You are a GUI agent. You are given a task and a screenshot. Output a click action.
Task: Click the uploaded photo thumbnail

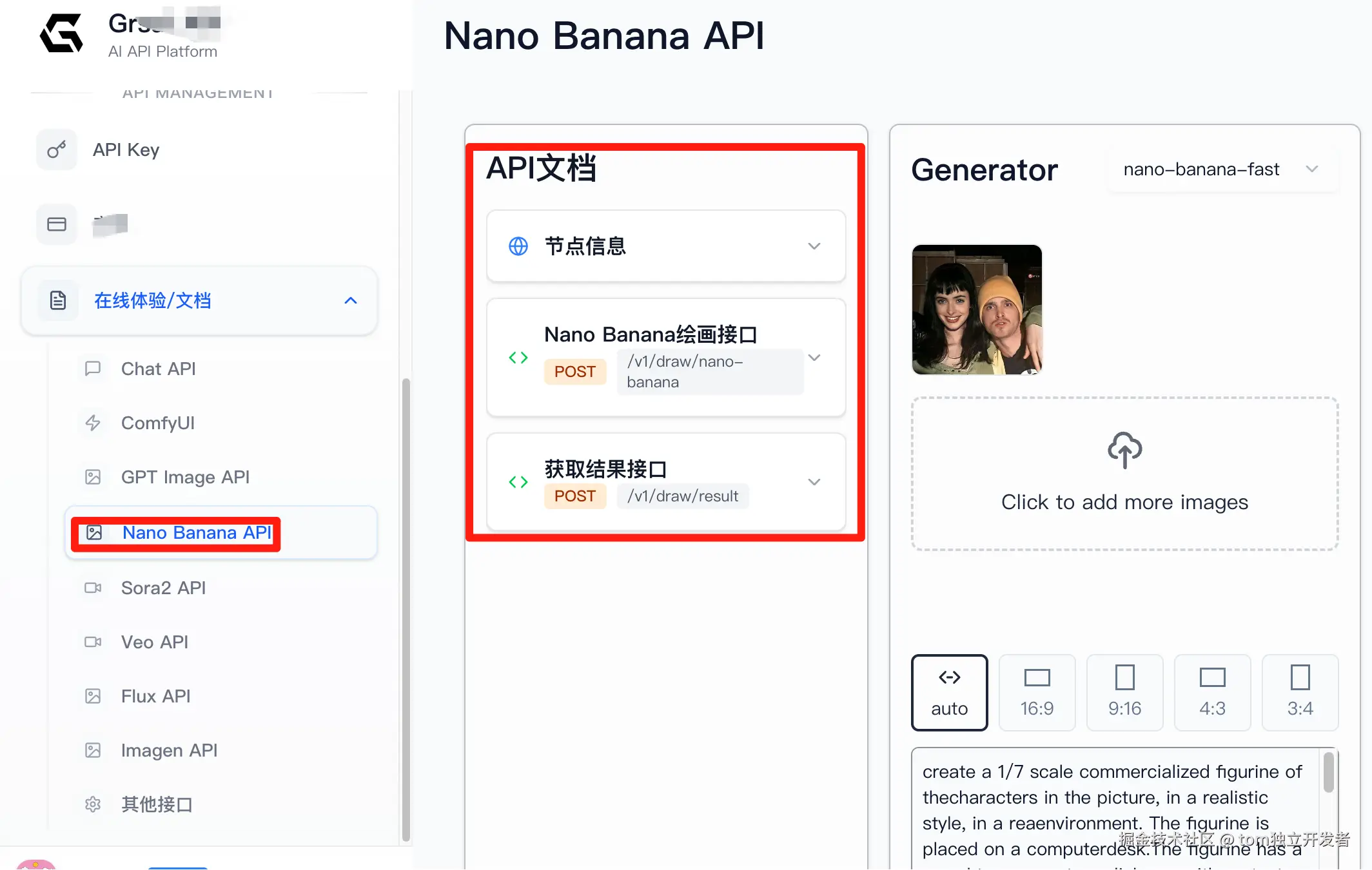[x=977, y=309]
